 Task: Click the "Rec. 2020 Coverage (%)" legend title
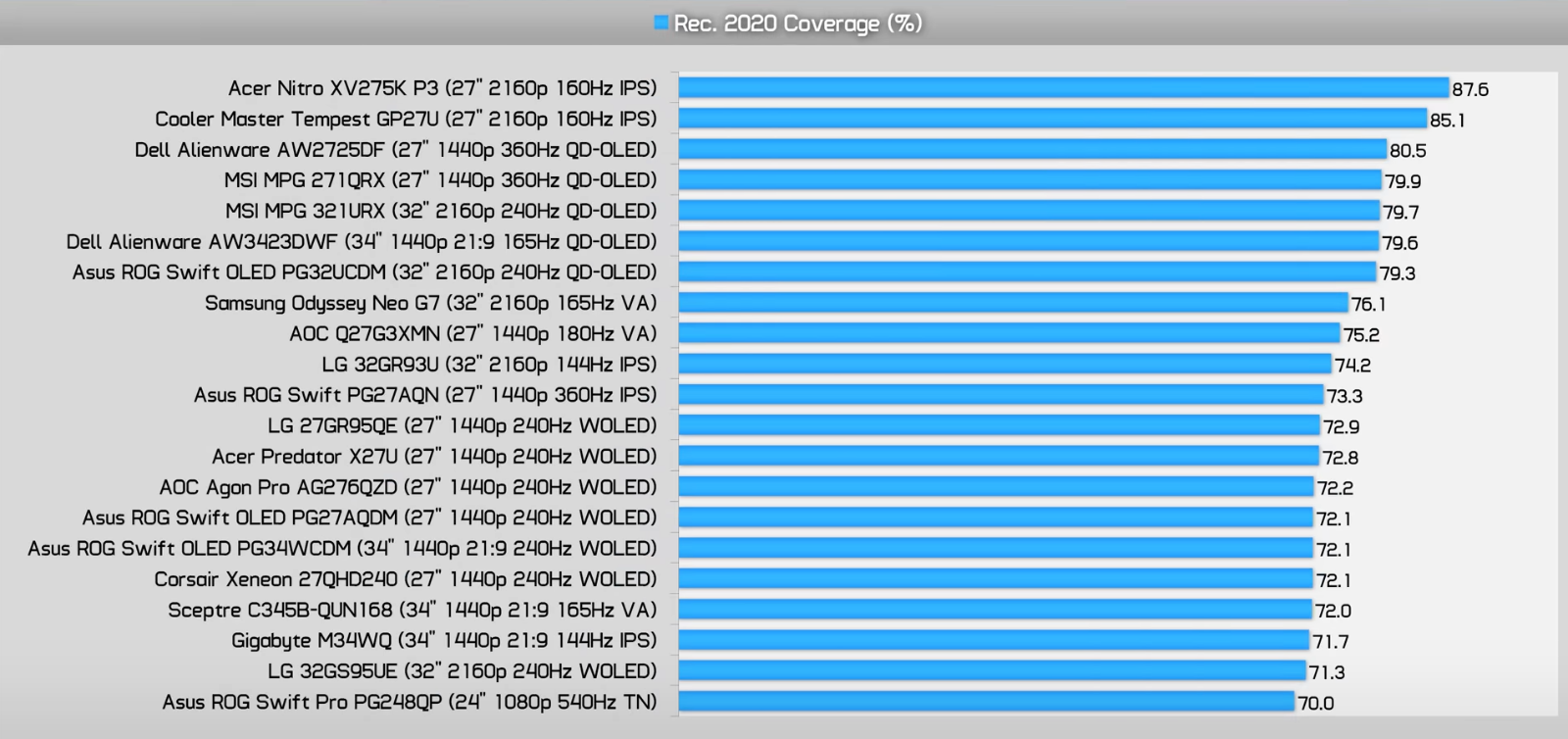(x=798, y=24)
